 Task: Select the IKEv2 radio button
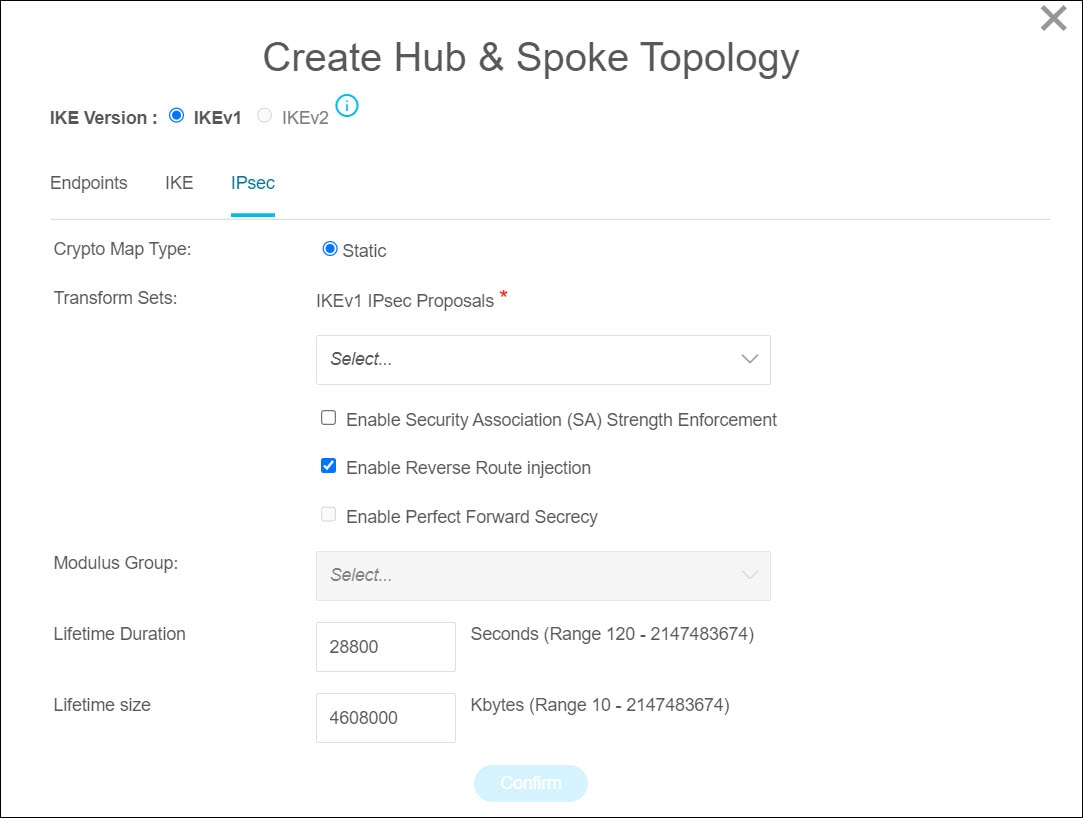[x=264, y=115]
